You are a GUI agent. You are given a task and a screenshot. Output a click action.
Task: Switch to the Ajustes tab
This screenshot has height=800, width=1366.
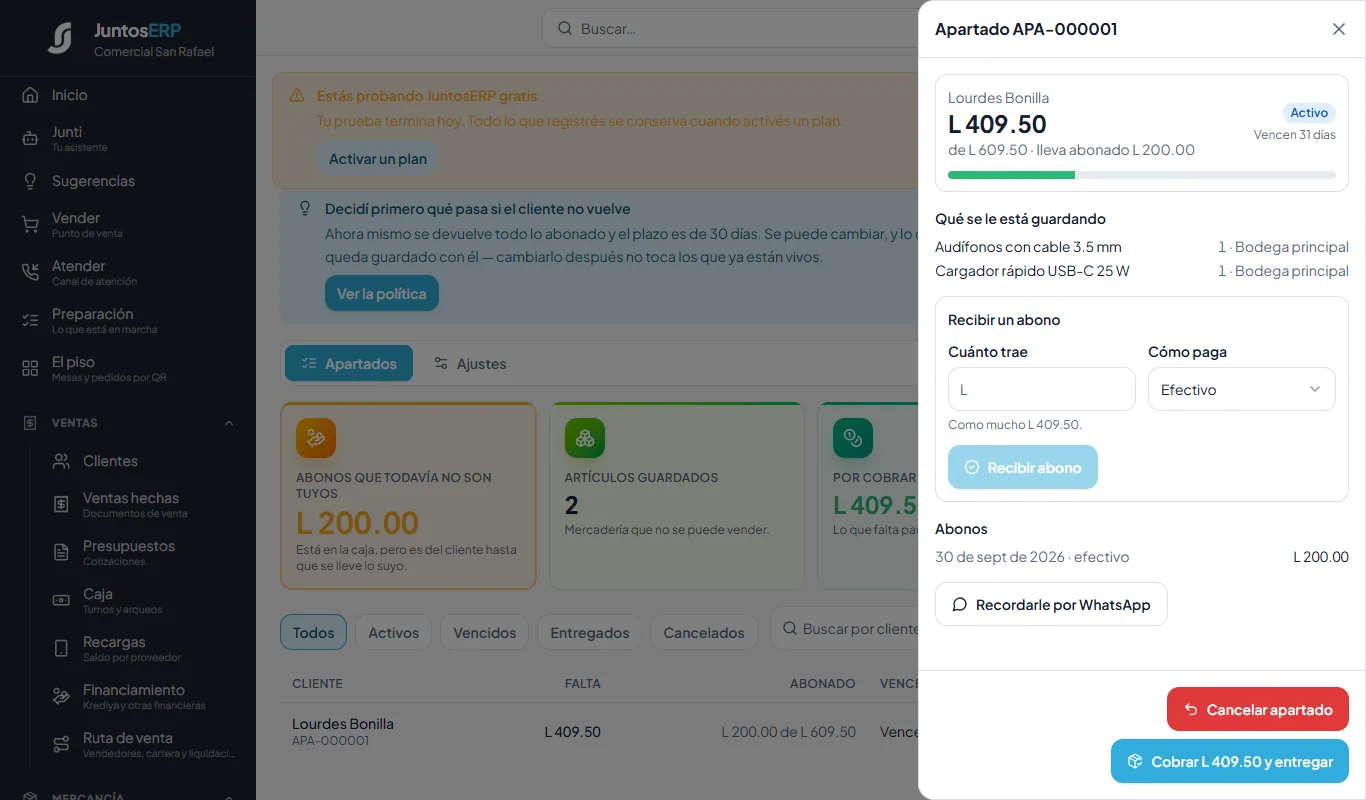tap(470, 364)
